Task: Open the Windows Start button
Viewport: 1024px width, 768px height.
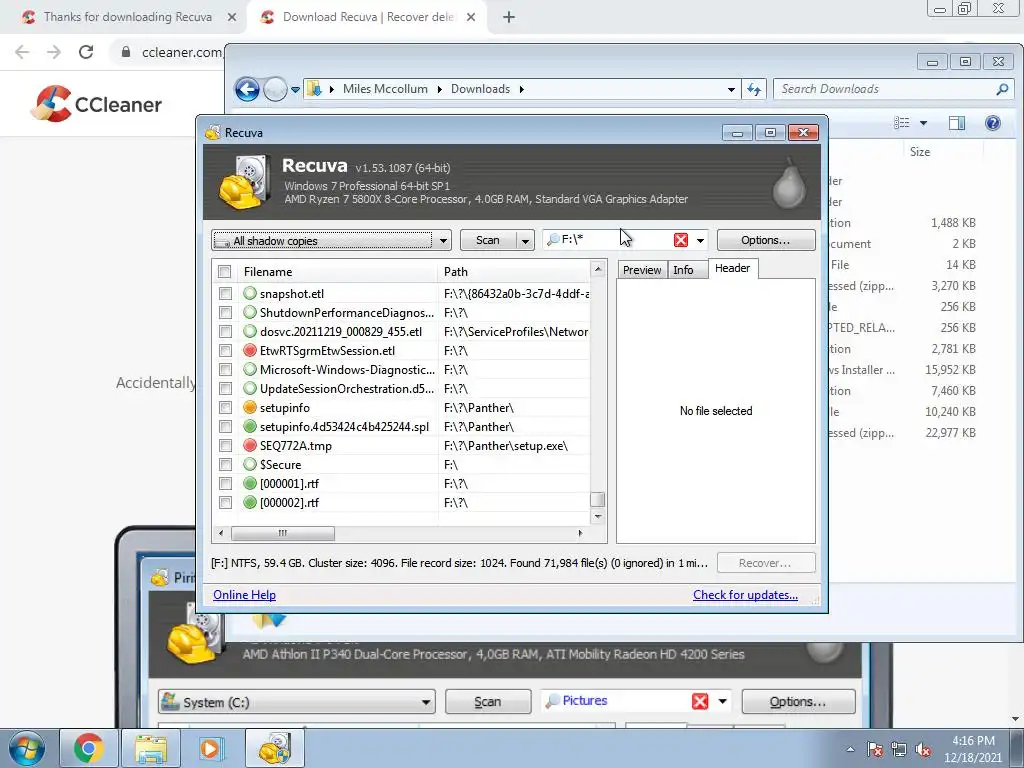Action: coord(26,748)
